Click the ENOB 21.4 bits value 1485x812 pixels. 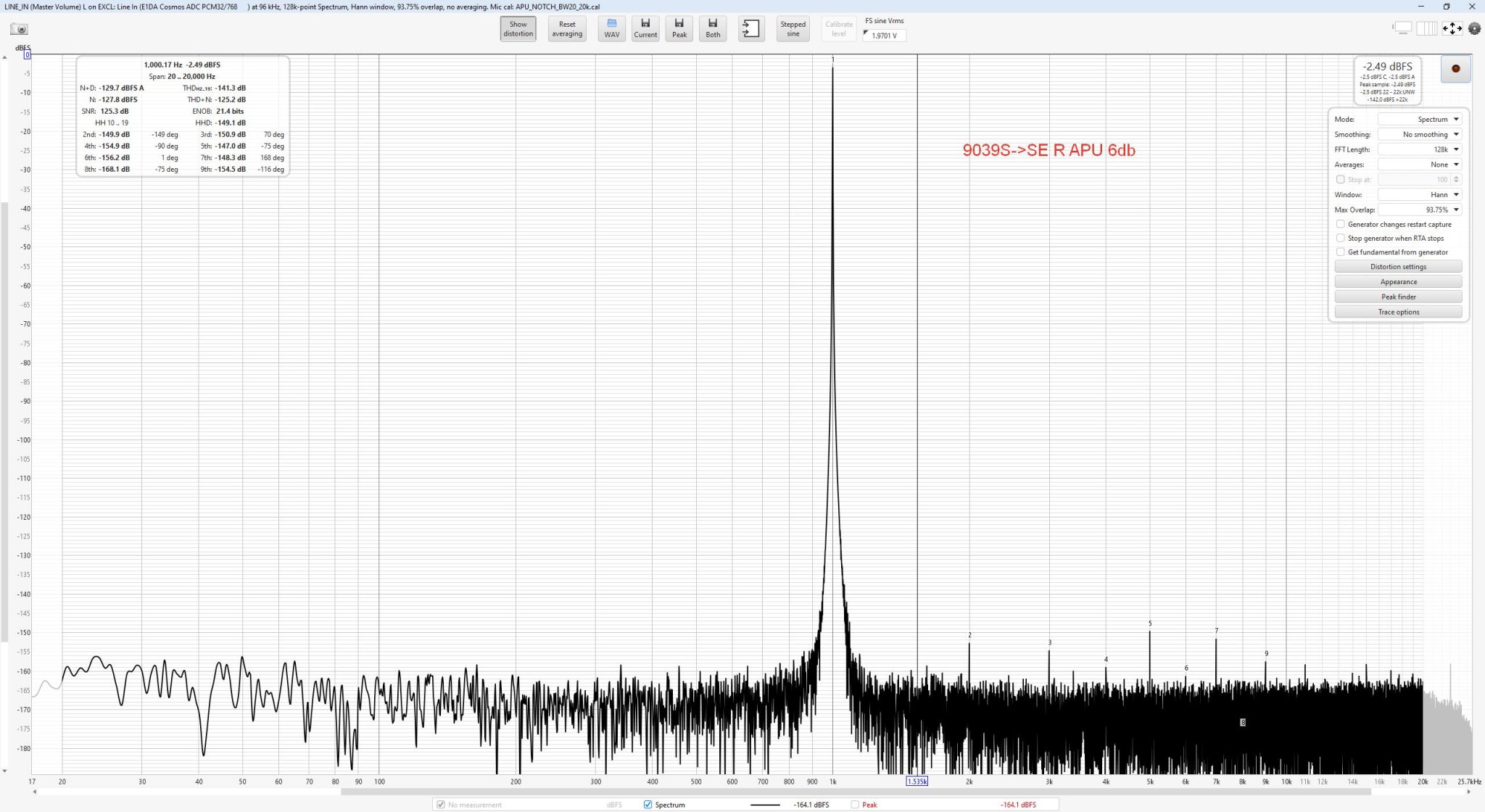(x=230, y=111)
